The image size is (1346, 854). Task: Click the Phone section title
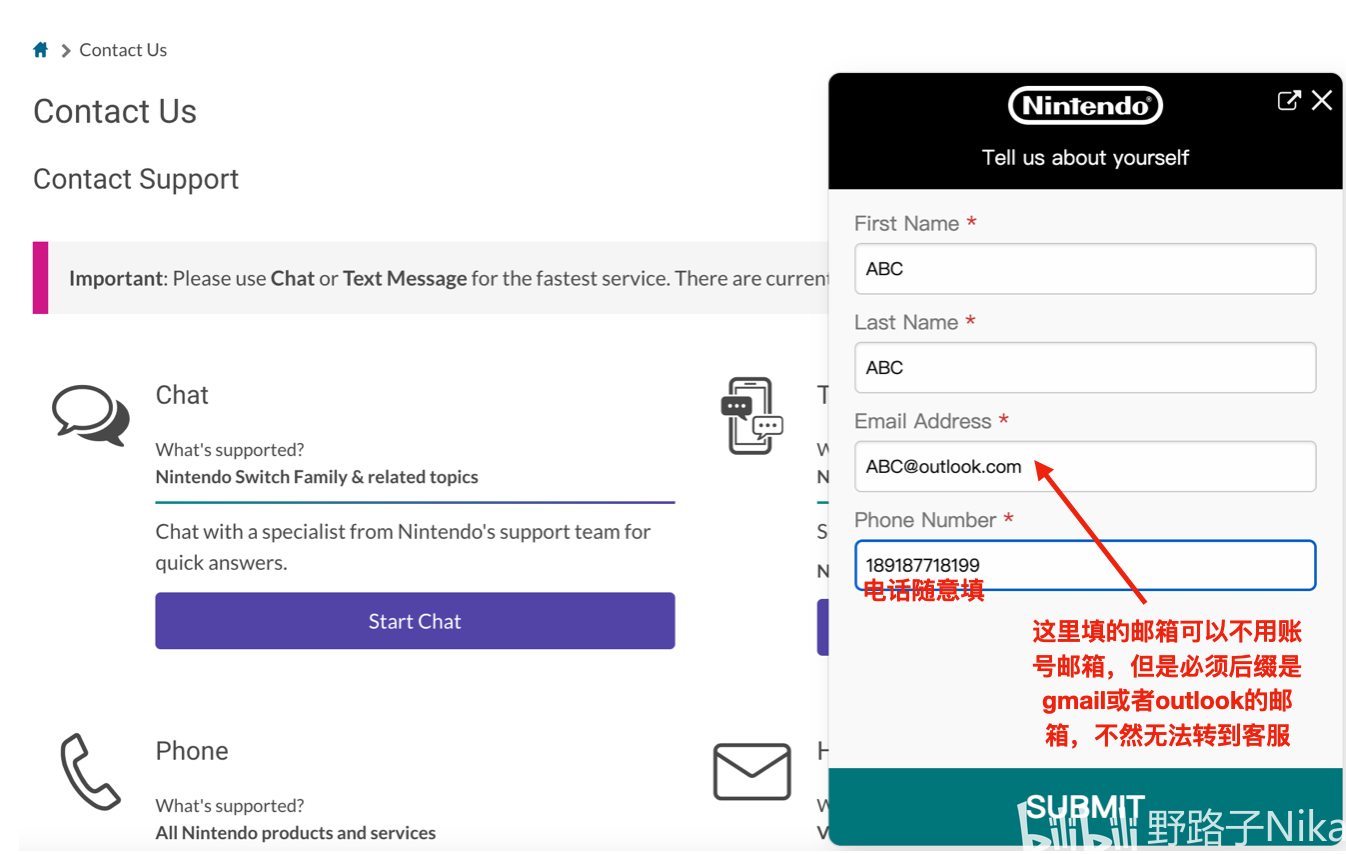[192, 751]
